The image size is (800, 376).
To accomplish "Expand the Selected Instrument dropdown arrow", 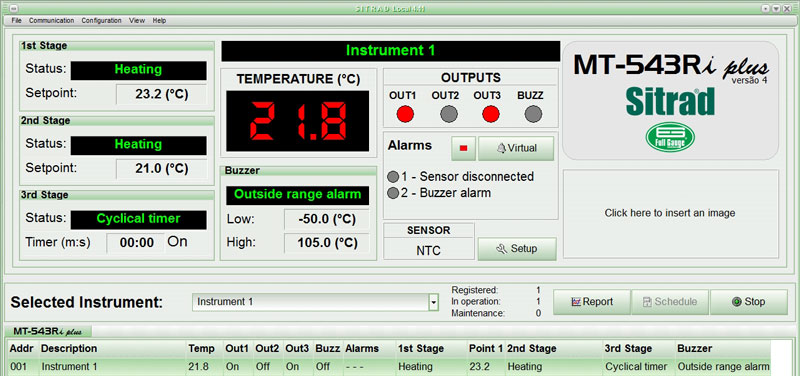I will [433, 302].
